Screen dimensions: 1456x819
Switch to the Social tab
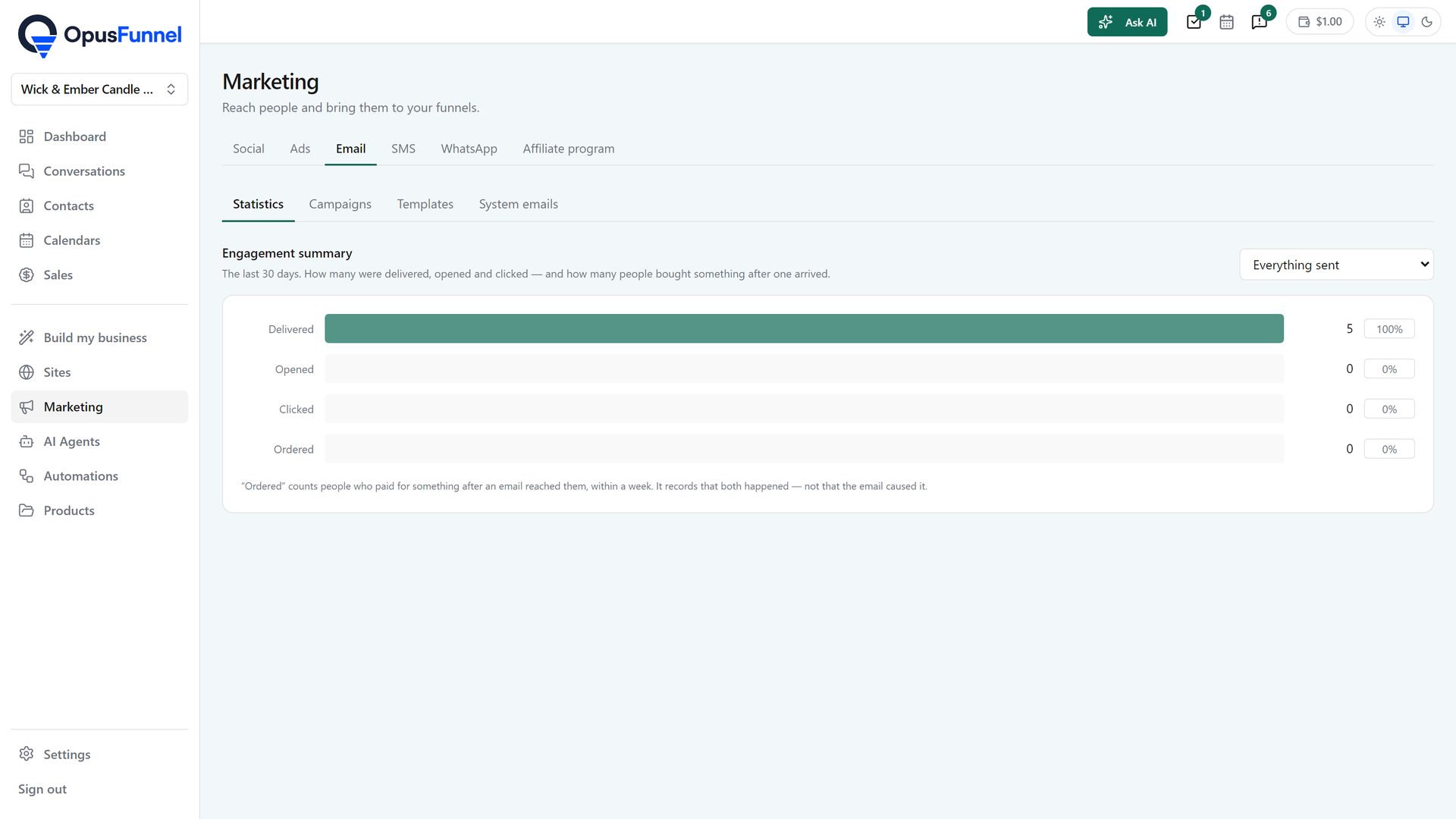(x=249, y=149)
